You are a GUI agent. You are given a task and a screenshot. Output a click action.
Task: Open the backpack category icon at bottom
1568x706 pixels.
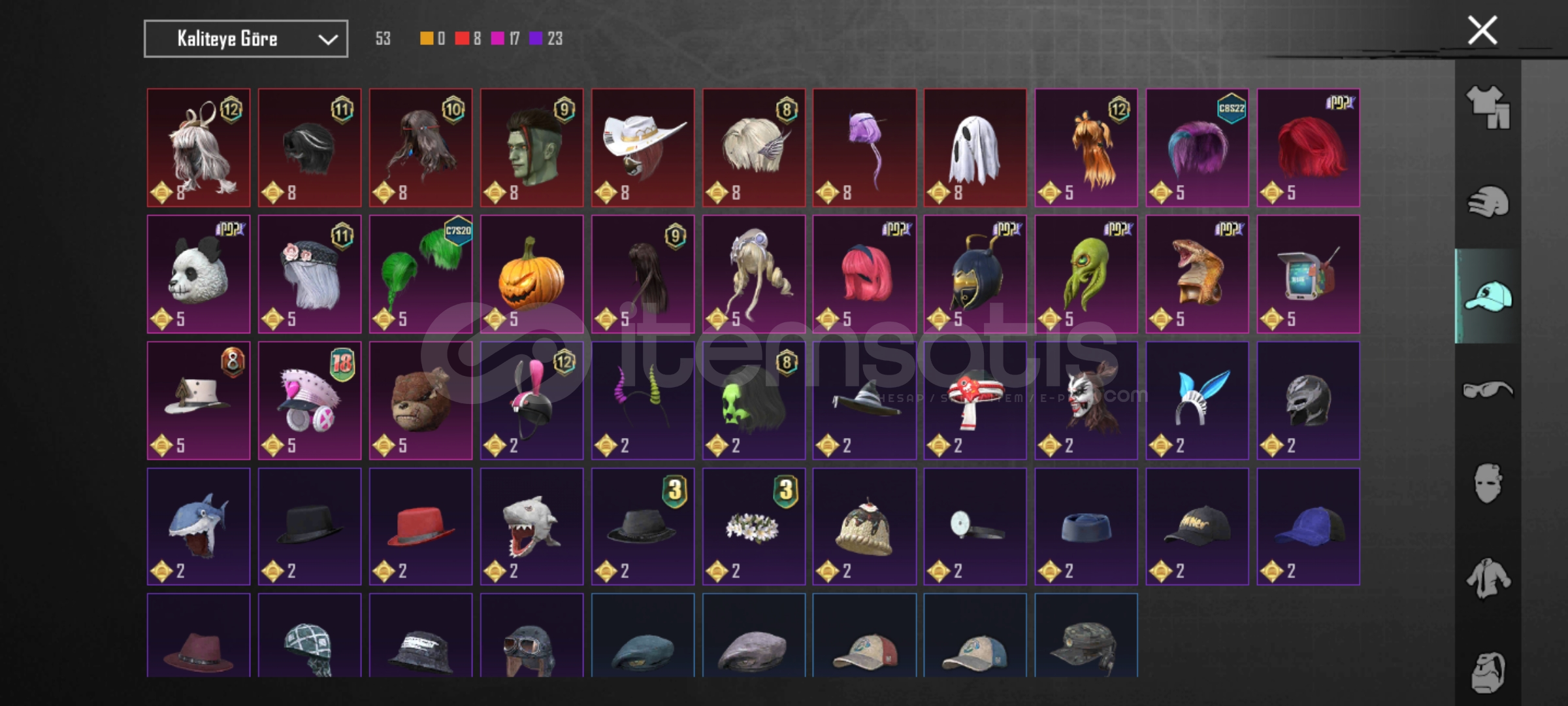click(1488, 671)
